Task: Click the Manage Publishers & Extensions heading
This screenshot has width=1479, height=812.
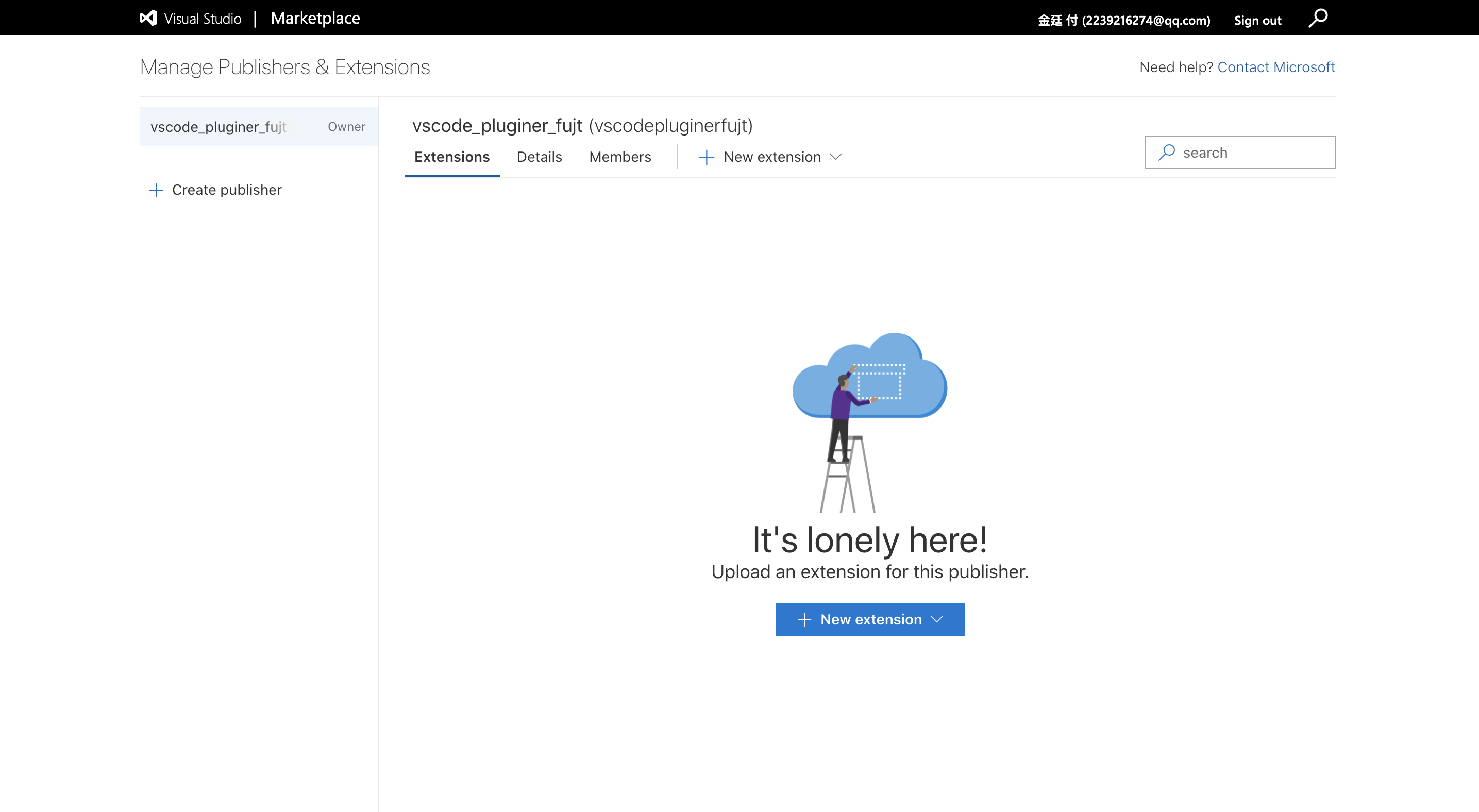Action: point(285,67)
